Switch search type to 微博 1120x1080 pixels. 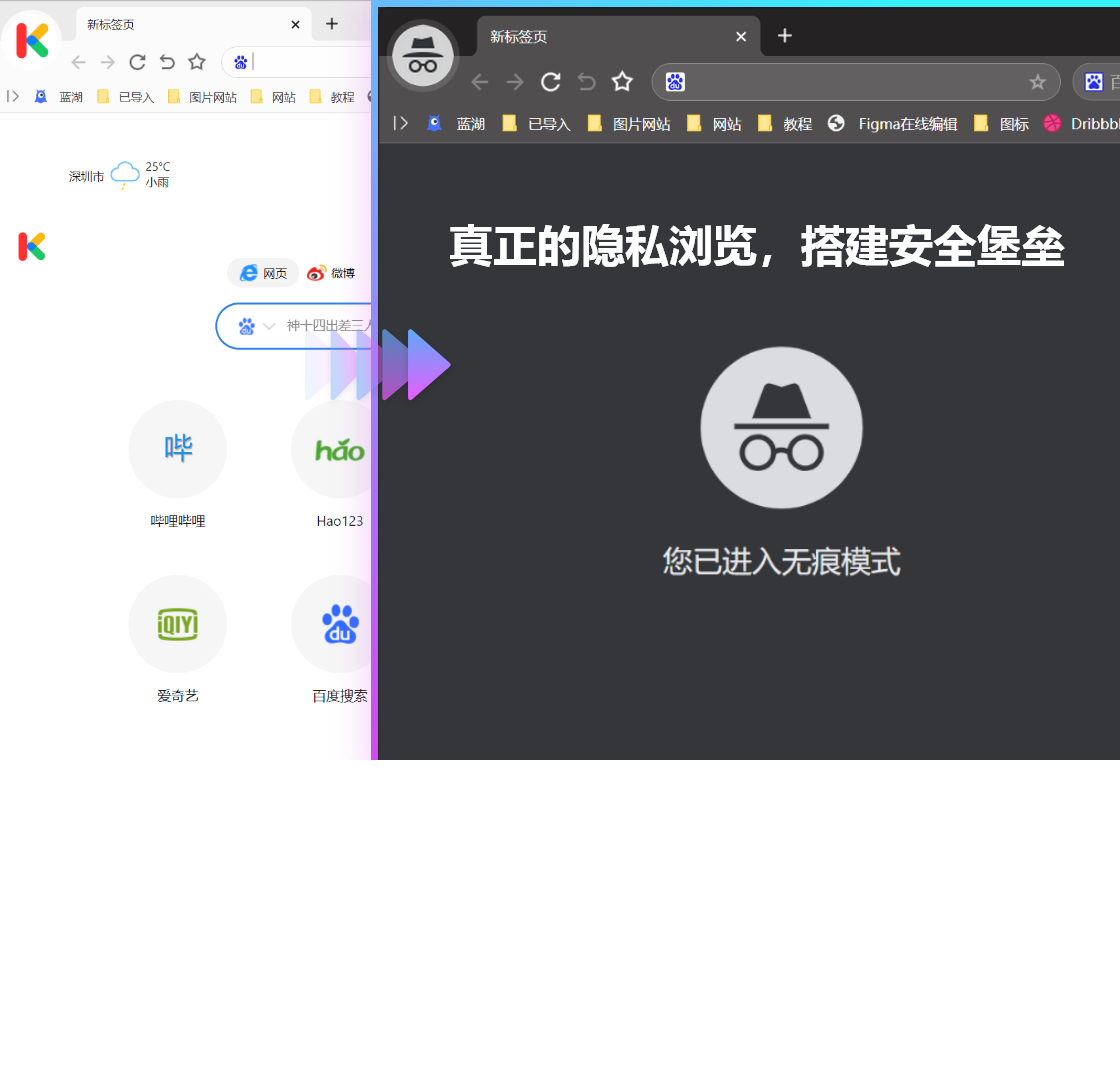[331, 274]
